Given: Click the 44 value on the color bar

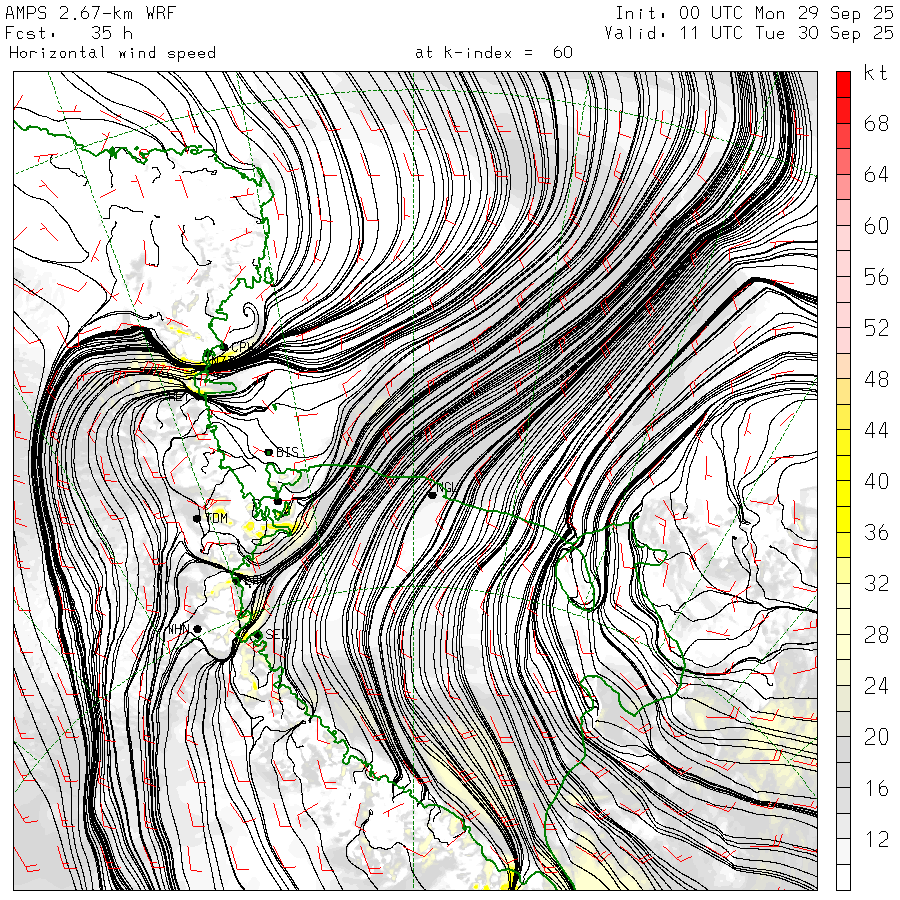Looking at the screenshot, I should point(876,430).
